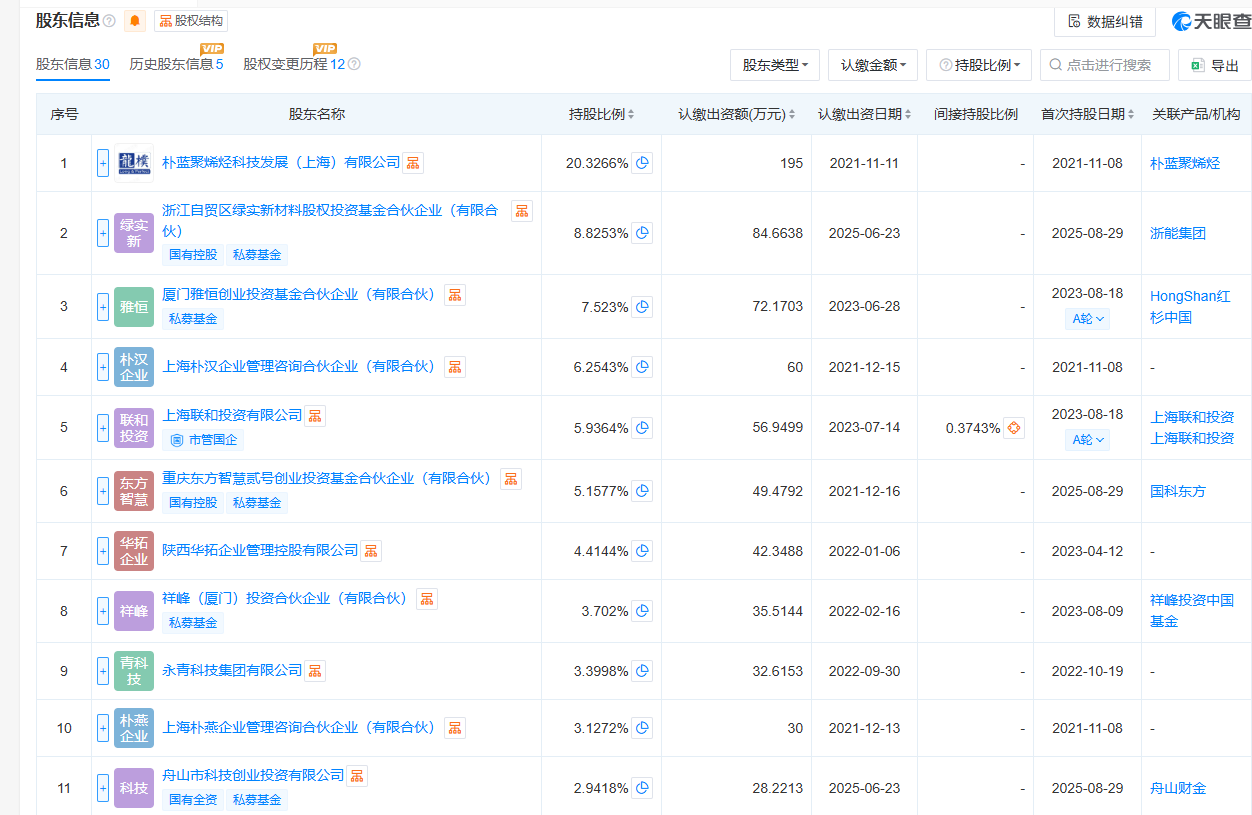The image size is (1252, 815).
Task: Click pie chart icon next to 7.523%
Action: point(642,307)
